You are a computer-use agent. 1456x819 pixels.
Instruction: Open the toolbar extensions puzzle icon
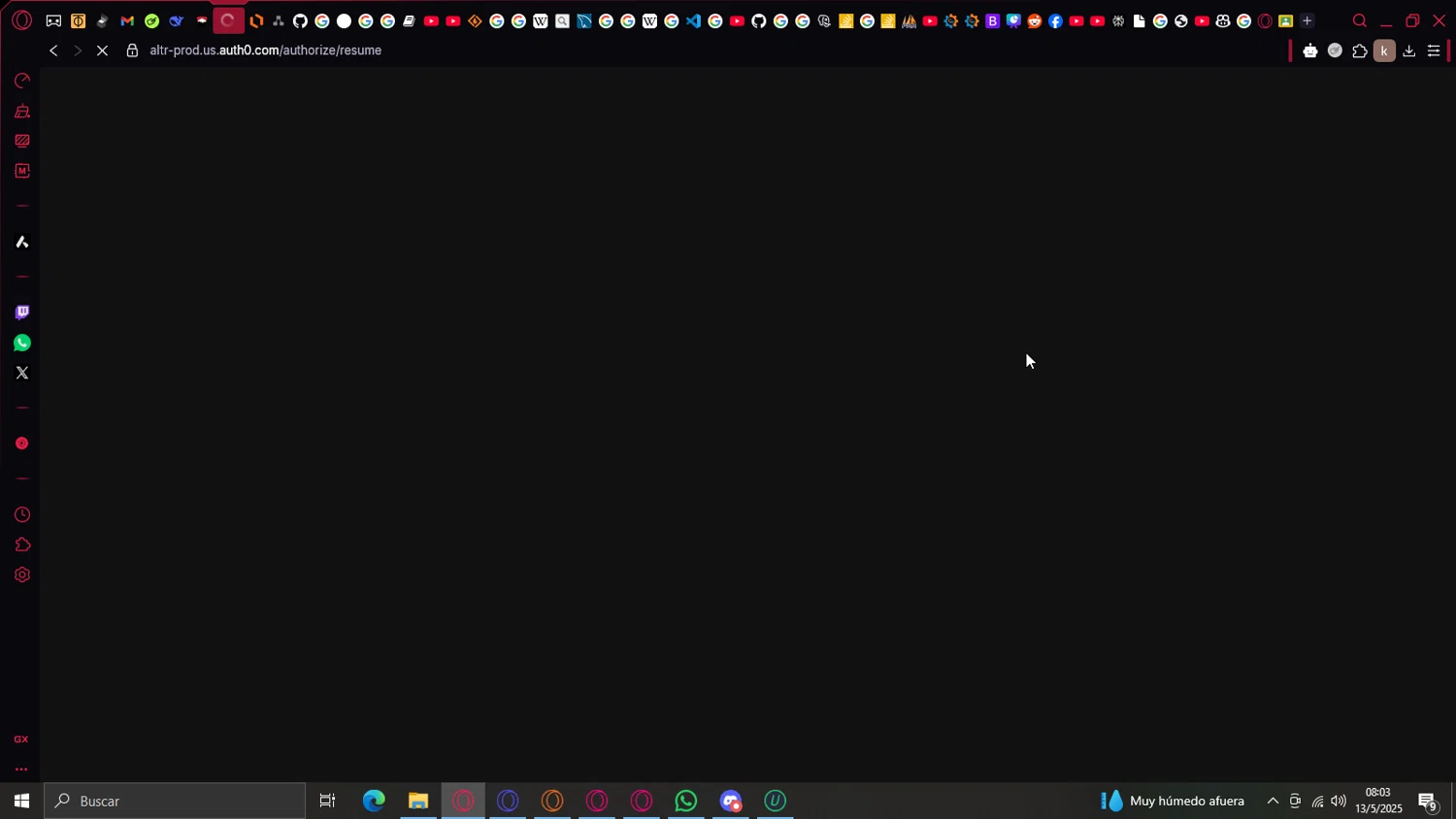(1360, 50)
